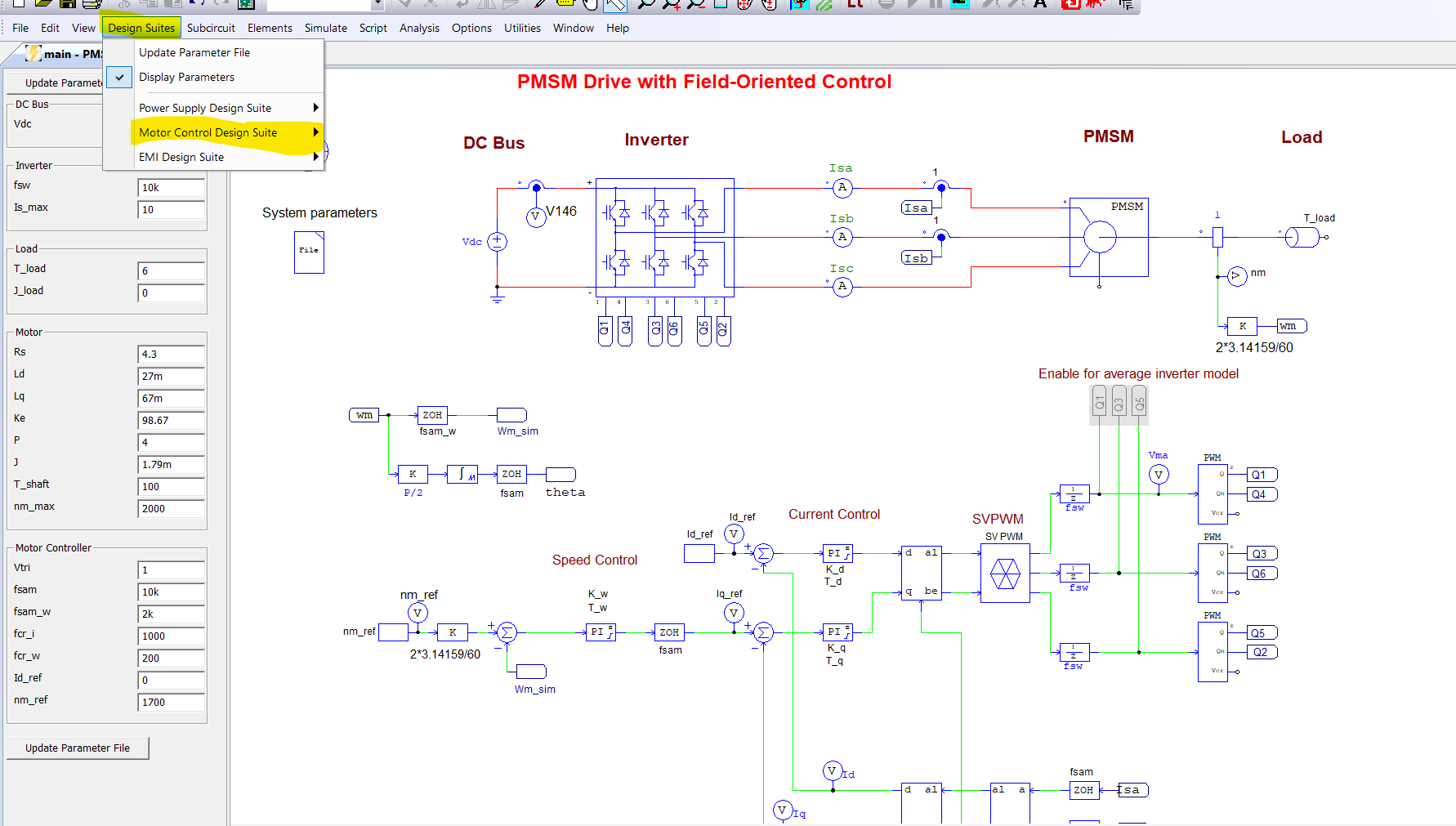Click the Isa ammeter symbol
Screen dimensions: 1456x826
pos(842,188)
